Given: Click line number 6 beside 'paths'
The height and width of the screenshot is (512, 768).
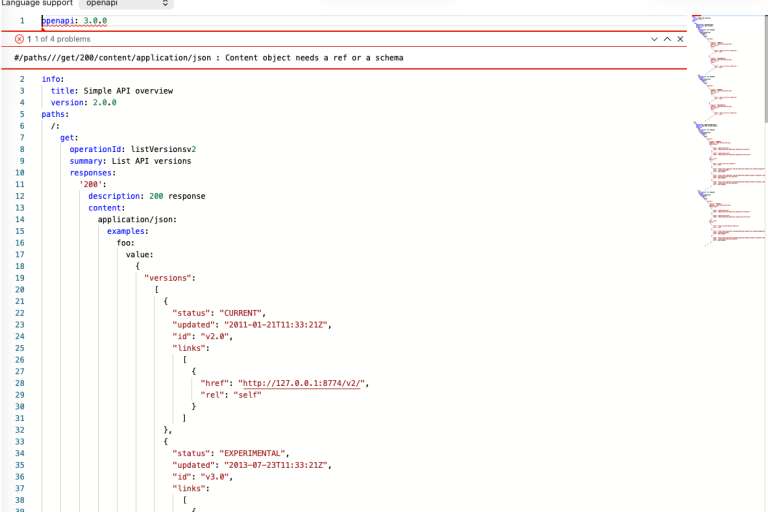Looking at the screenshot, I should (22, 114).
